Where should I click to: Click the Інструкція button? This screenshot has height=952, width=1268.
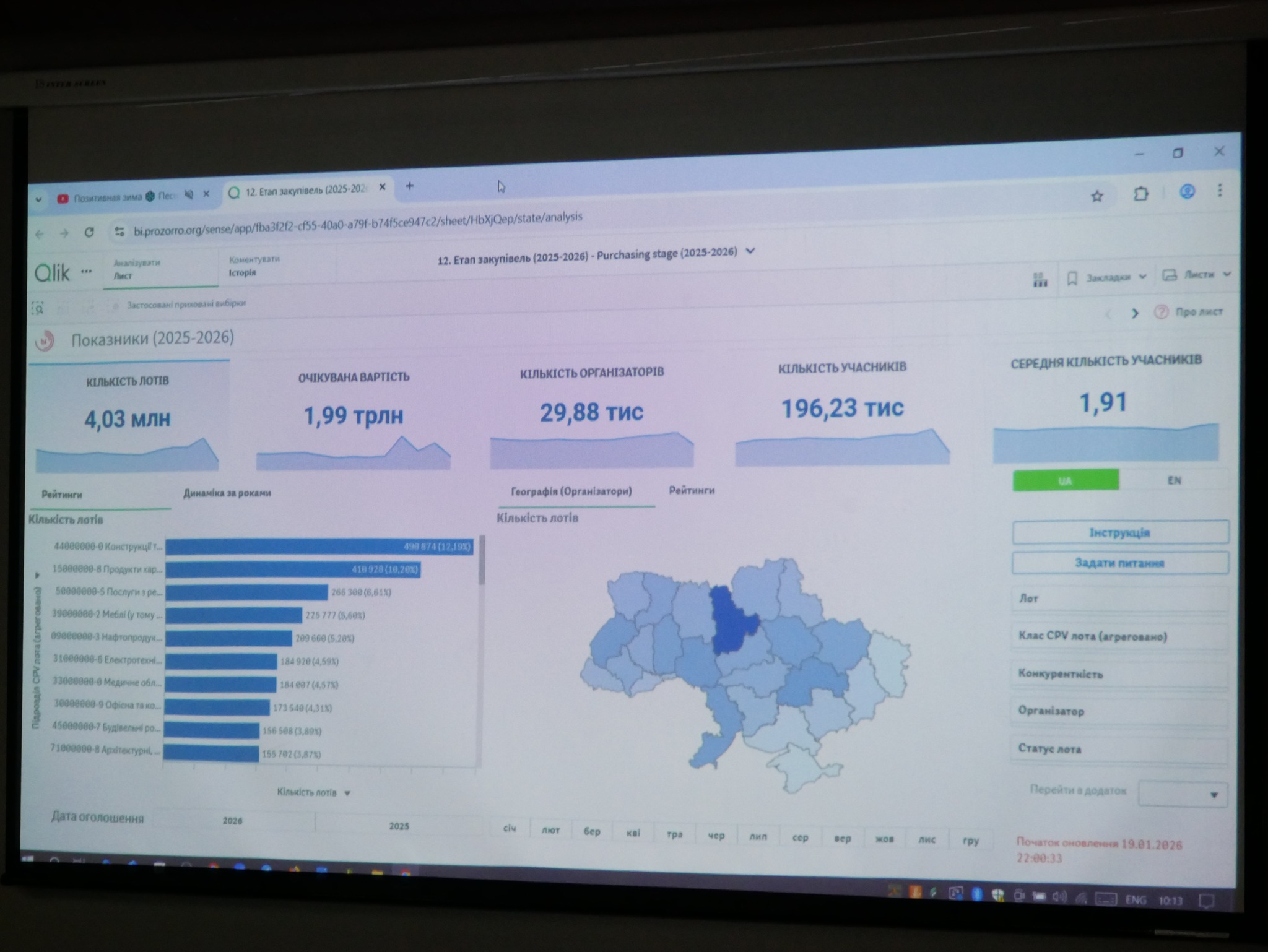click(1119, 533)
